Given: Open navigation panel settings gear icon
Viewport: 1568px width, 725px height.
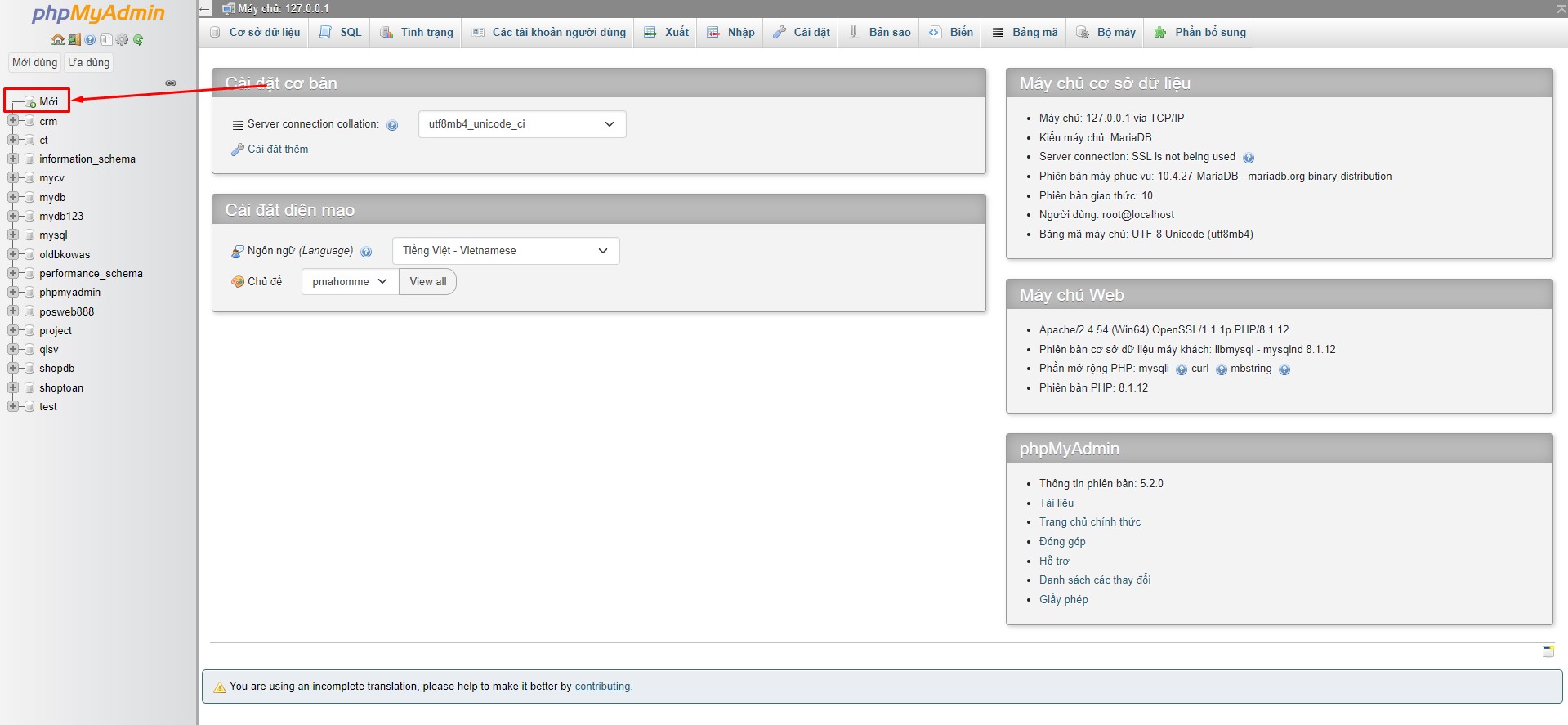Looking at the screenshot, I should 122,39.
